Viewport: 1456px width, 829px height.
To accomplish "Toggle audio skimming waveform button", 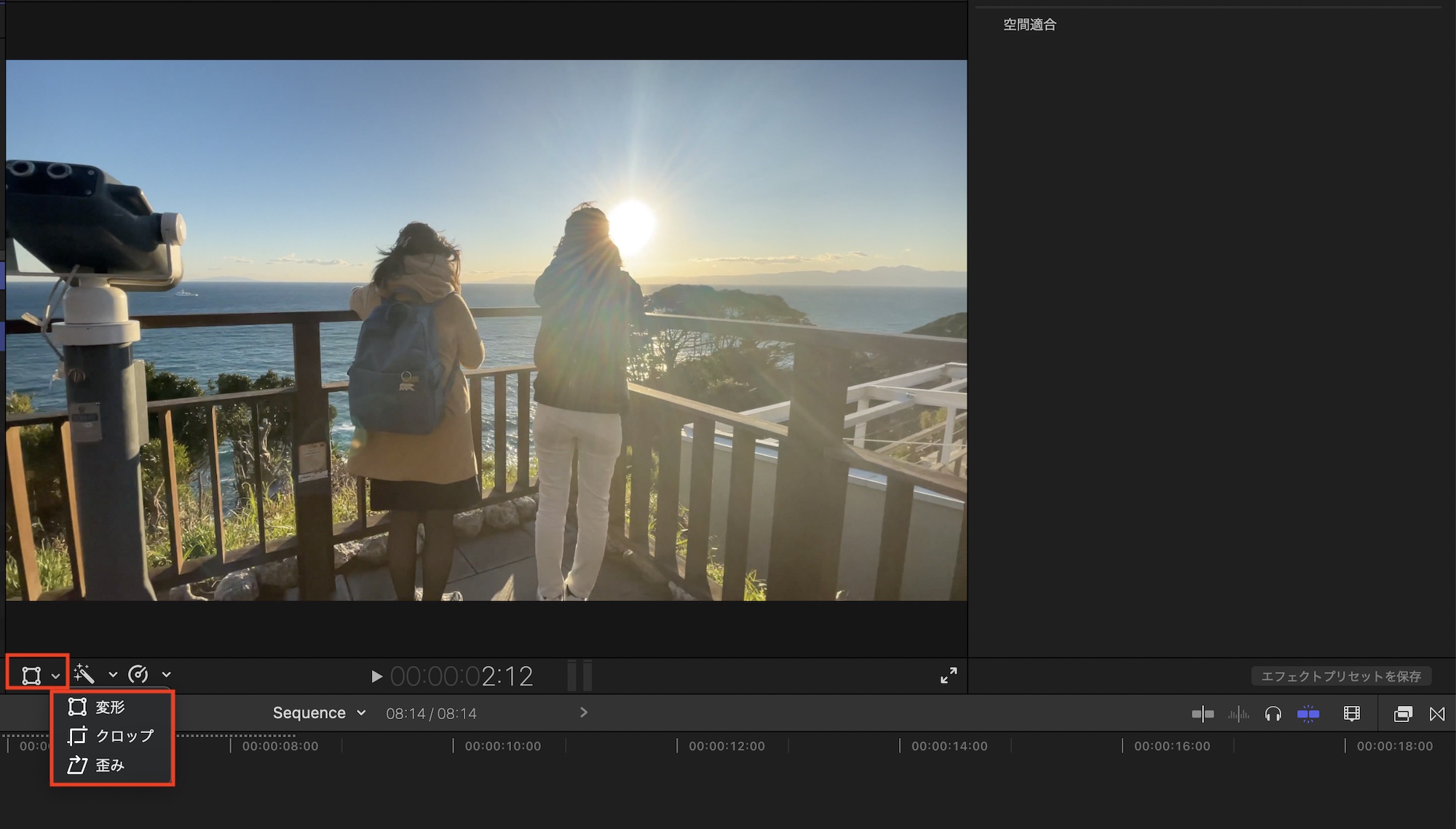I will click(x=1238, y=714).
